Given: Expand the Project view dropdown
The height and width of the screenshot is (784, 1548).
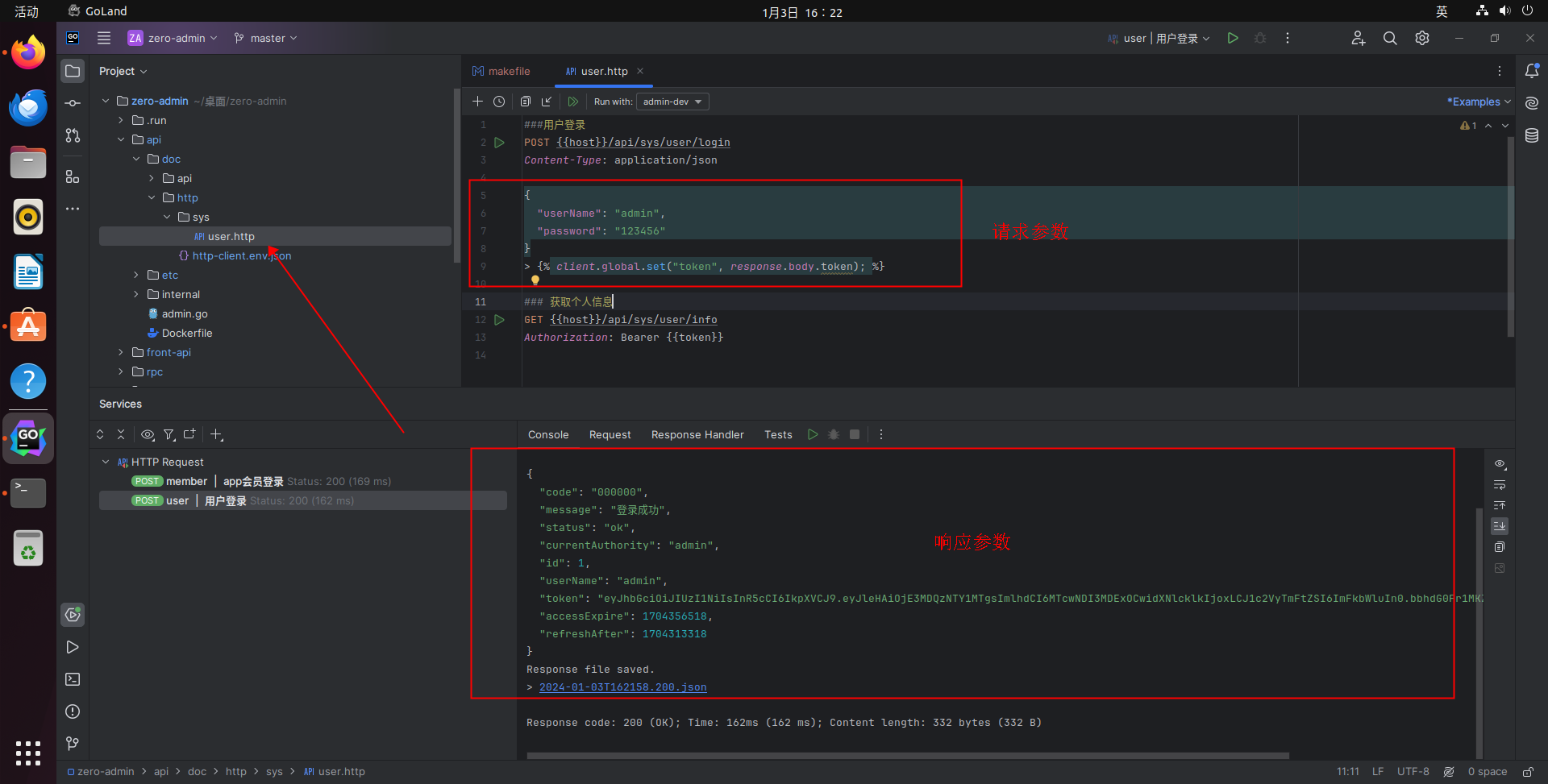Looking at the screenshot, I should click(x=123, y=71).
